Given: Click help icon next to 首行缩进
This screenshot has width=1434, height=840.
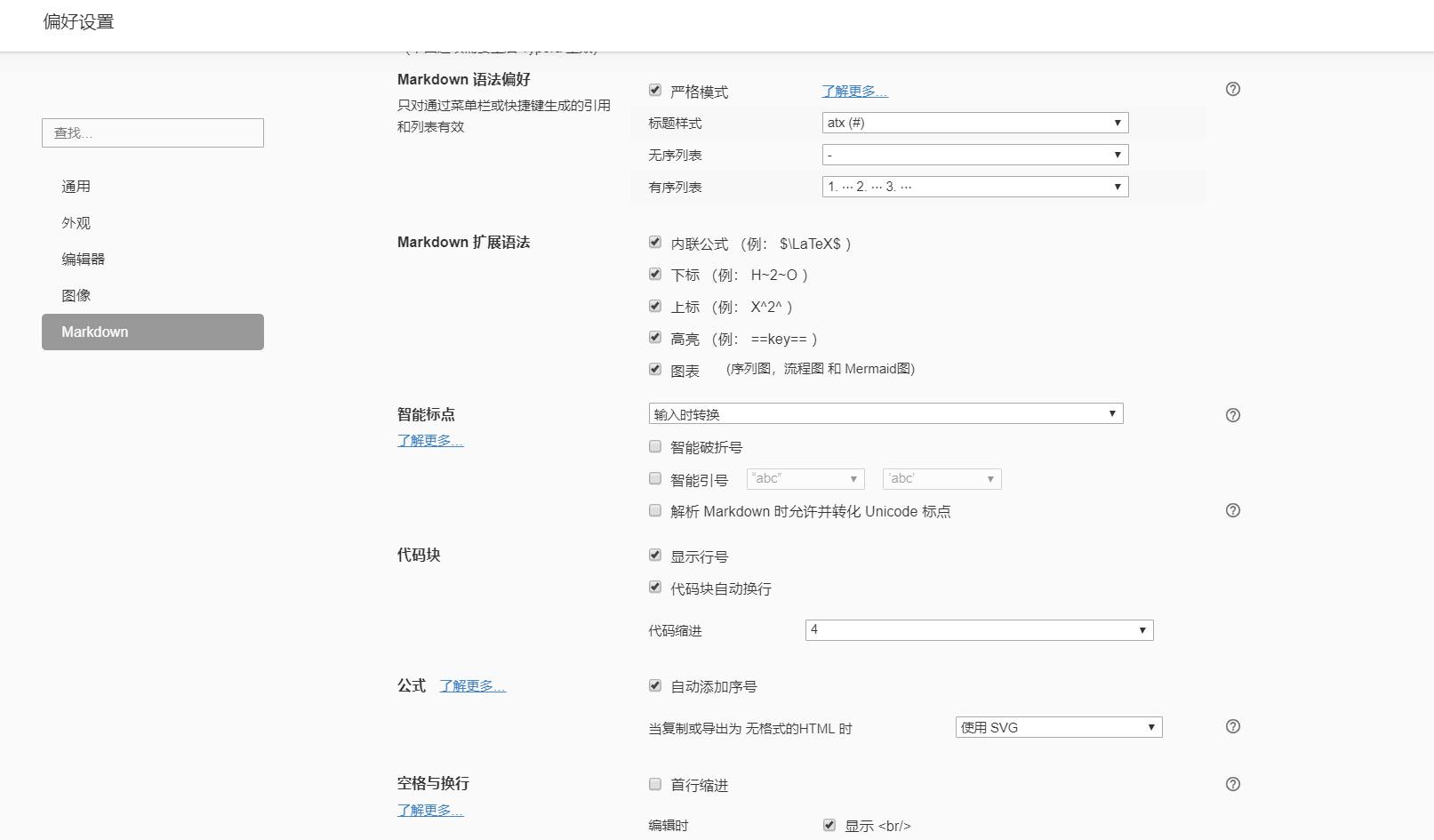Looking at the screenshot, I should tap(1232, 784).
